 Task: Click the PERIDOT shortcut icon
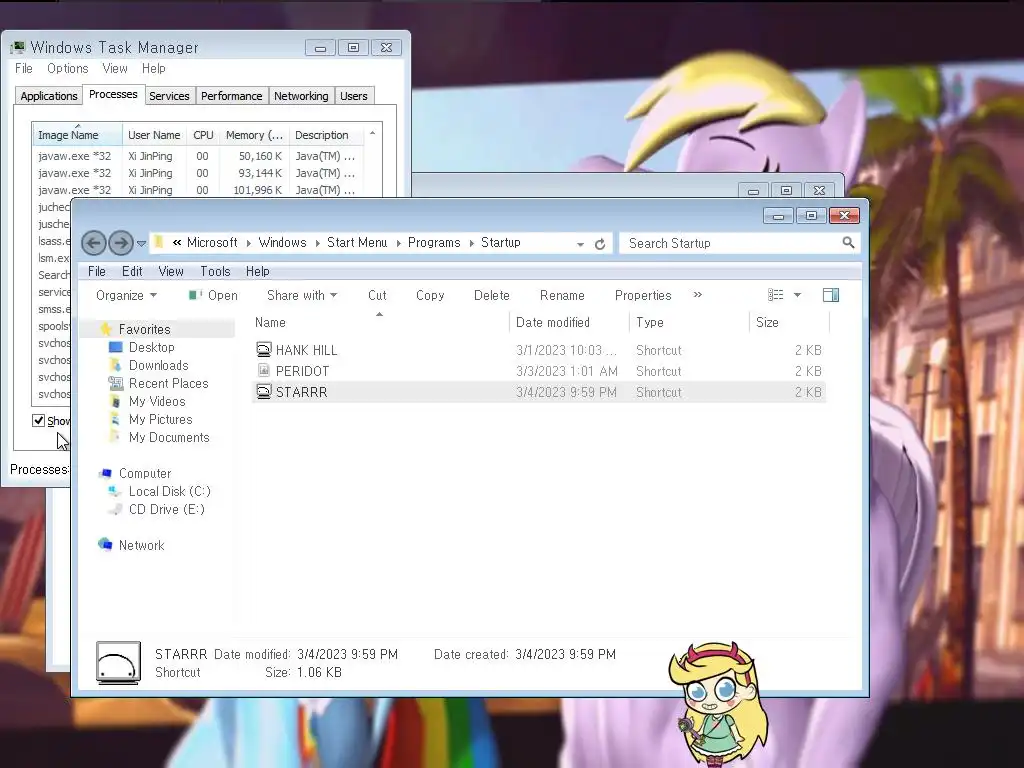click(x=263, y=370)
